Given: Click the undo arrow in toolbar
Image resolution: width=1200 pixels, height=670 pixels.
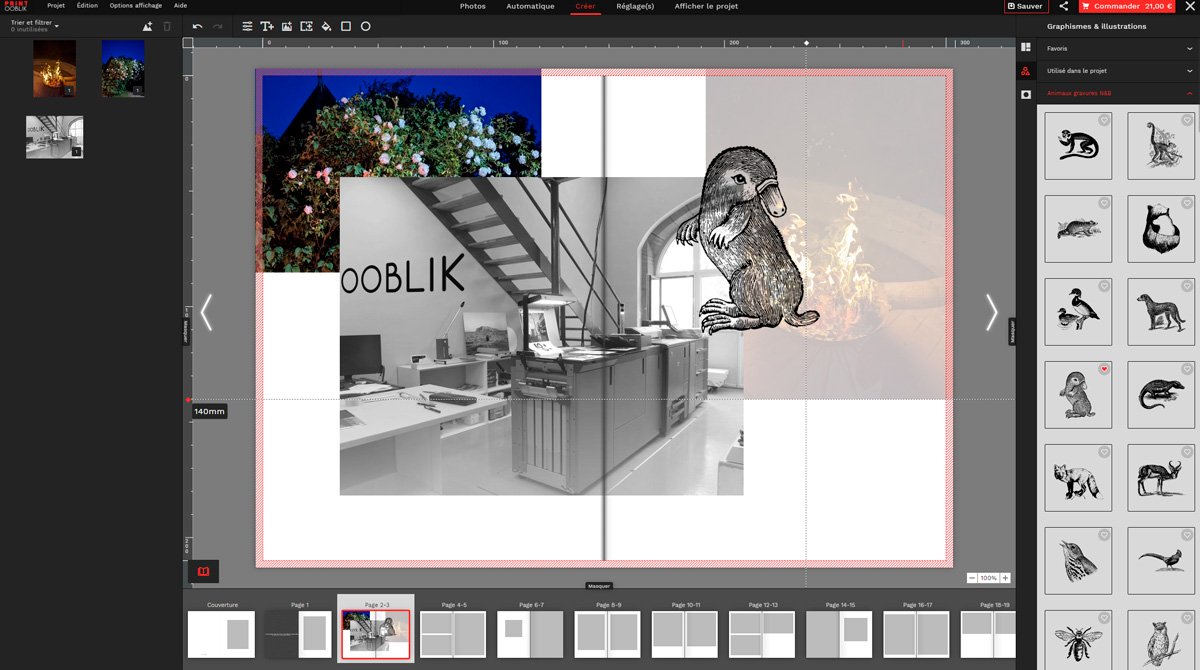Looking at the screenshot, I should (x=197, y=26).
